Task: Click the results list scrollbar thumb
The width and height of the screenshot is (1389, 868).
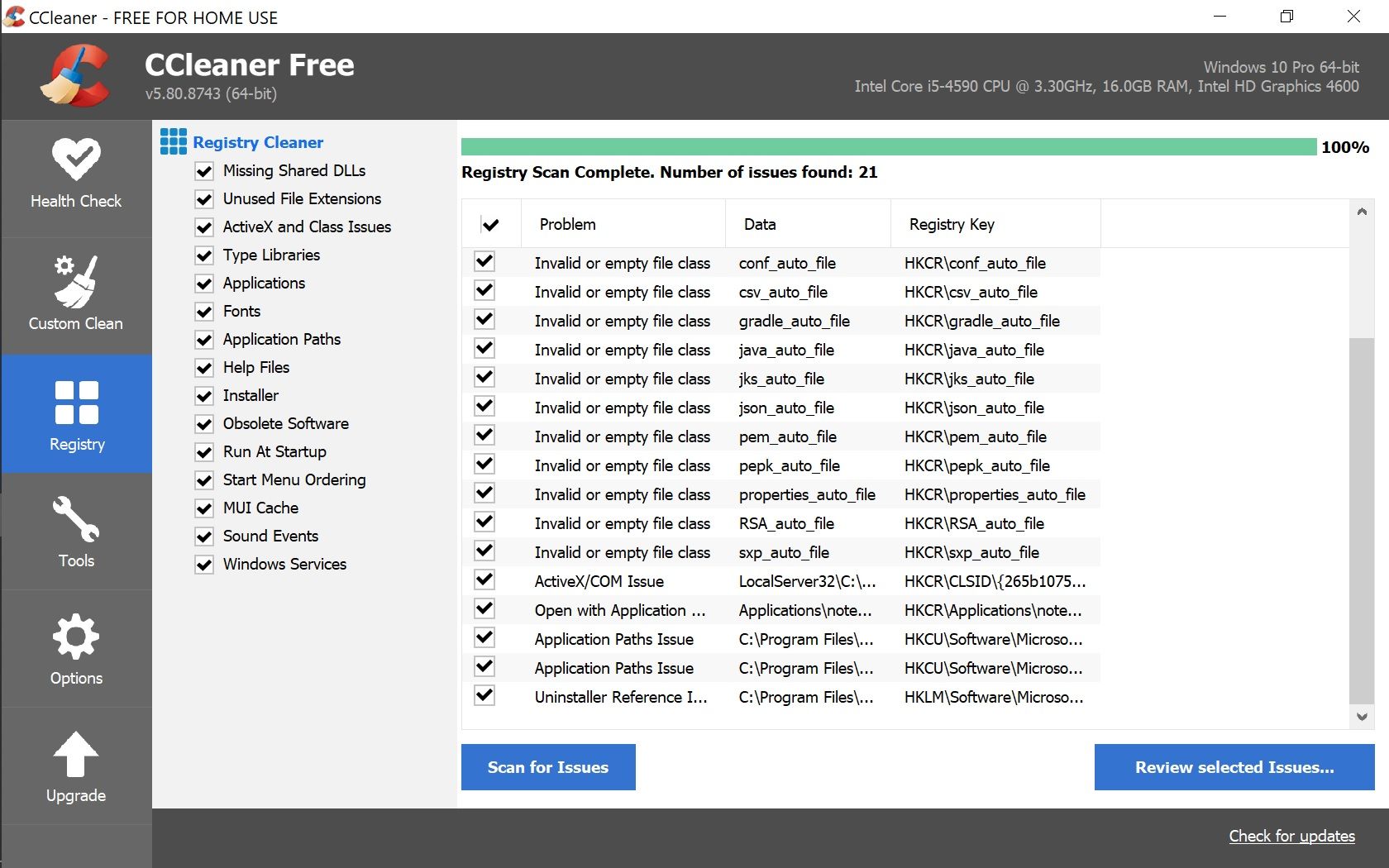Action: point(1361,521)
